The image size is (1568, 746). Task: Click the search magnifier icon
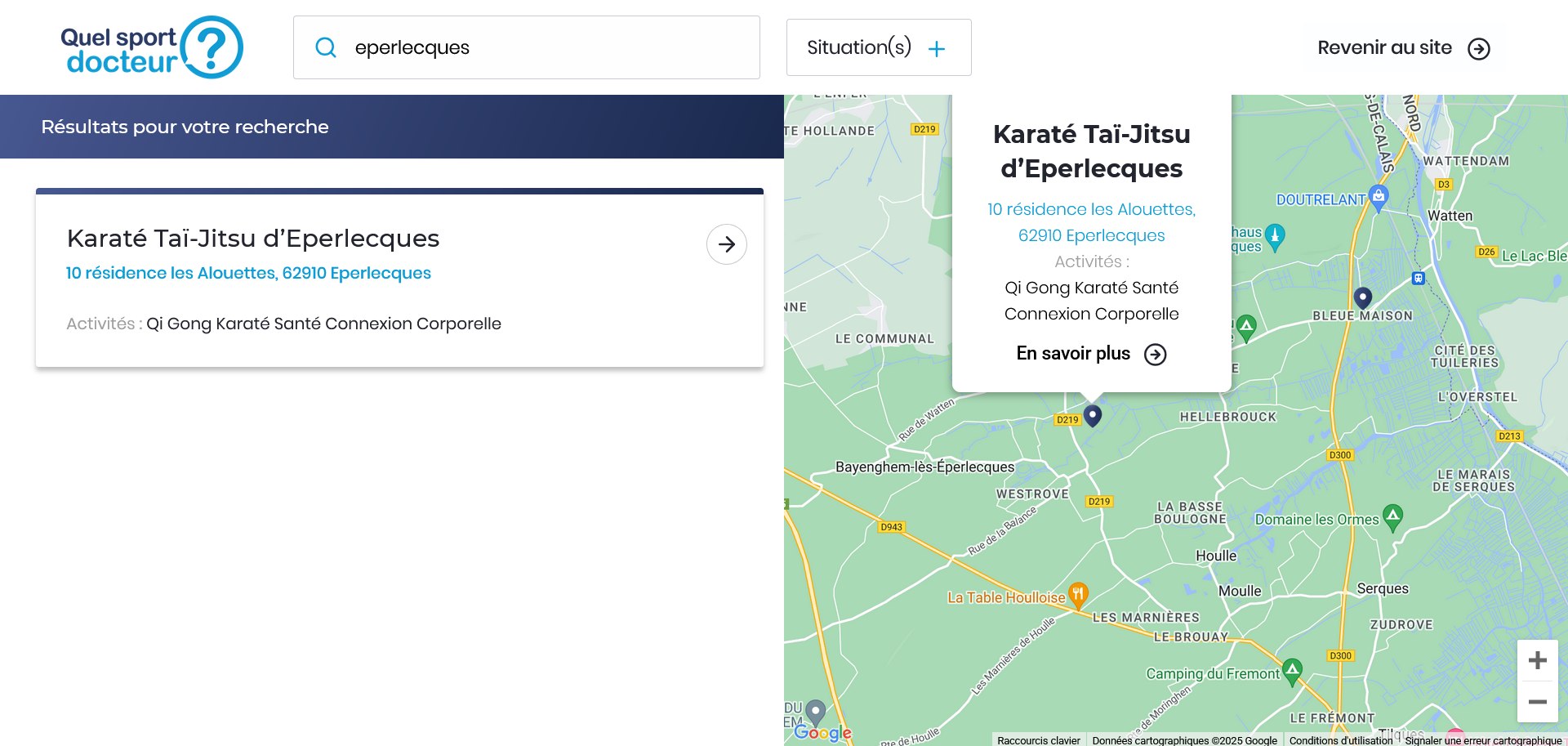(326, 47)
